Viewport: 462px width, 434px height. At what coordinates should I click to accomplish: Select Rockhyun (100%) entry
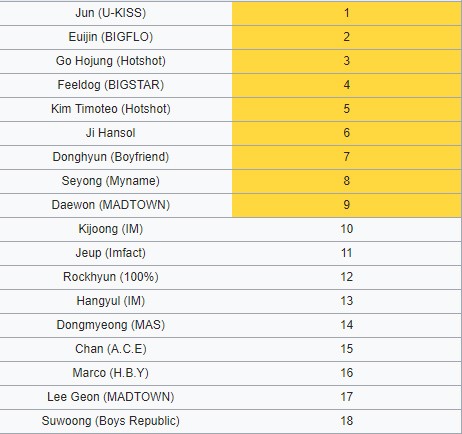[111, 277]
